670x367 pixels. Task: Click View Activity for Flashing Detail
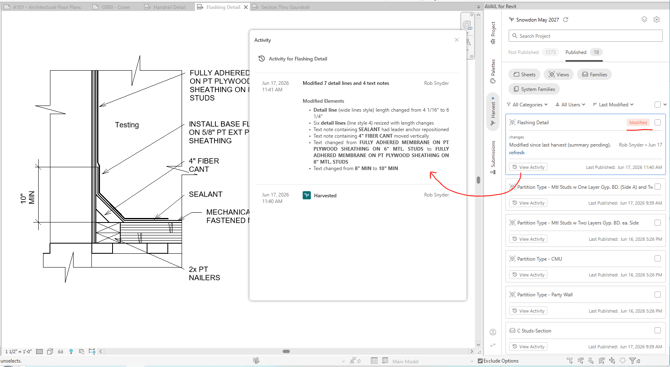[528, 167]
